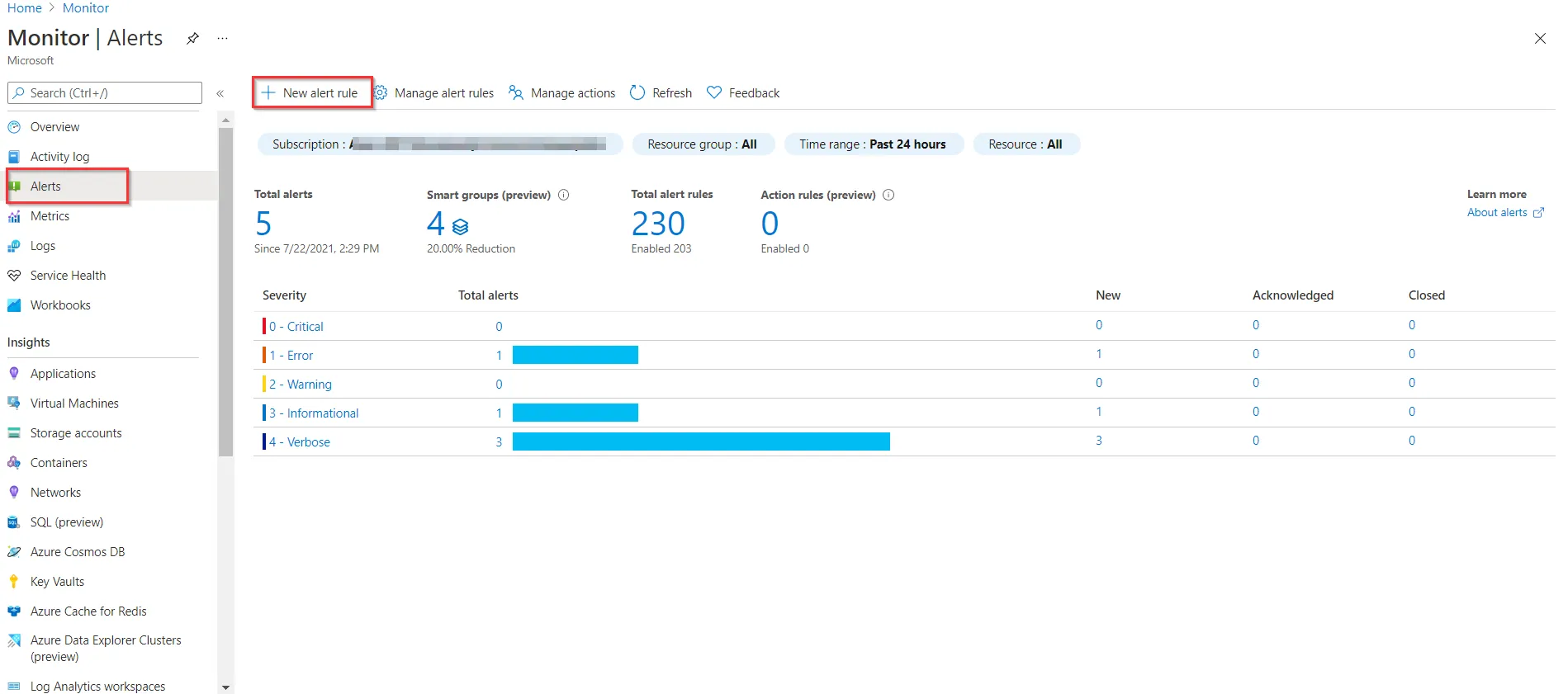Open the Resource filter
This screenshot has height=694, width=1568.
click(x=1026, y=144)
